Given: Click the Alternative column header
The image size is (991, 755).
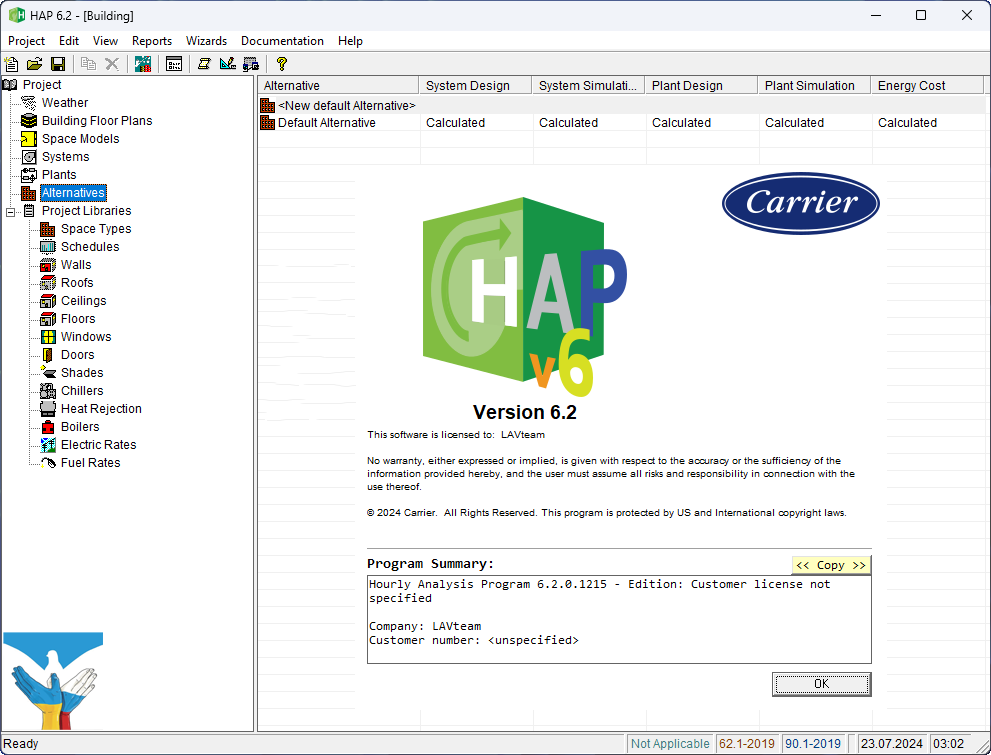Looking at the screenshot, I should click(338, 85).
